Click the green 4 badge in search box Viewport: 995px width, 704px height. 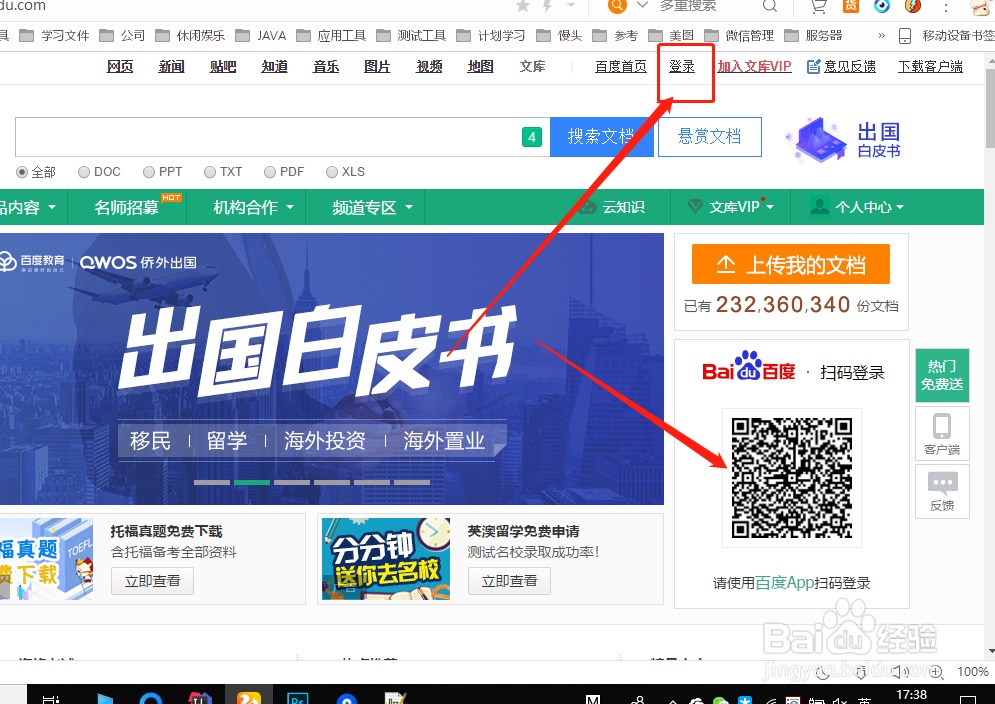click(x=532, y=136)
